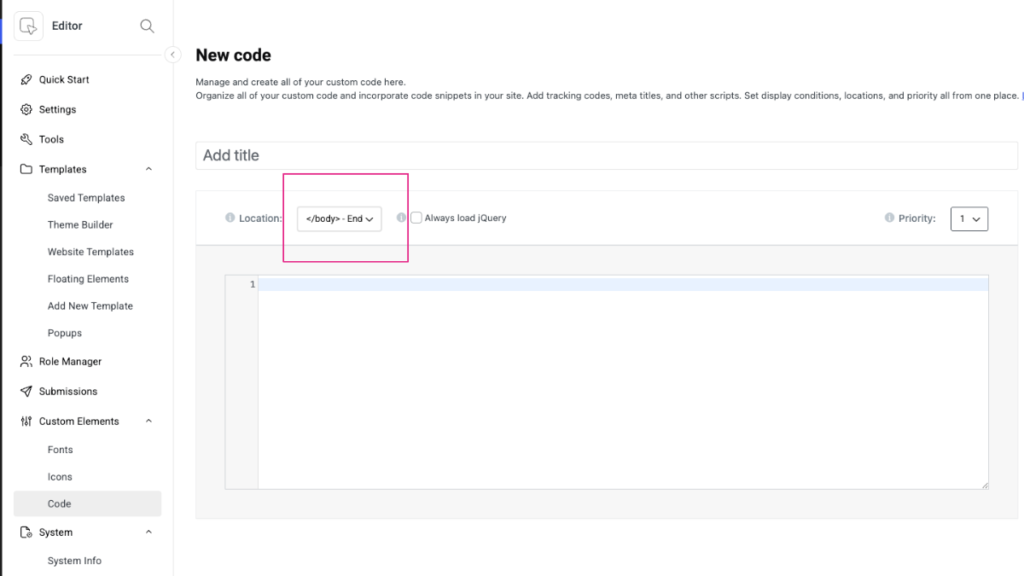Open Icons under Custom Elements

point(60,477)
